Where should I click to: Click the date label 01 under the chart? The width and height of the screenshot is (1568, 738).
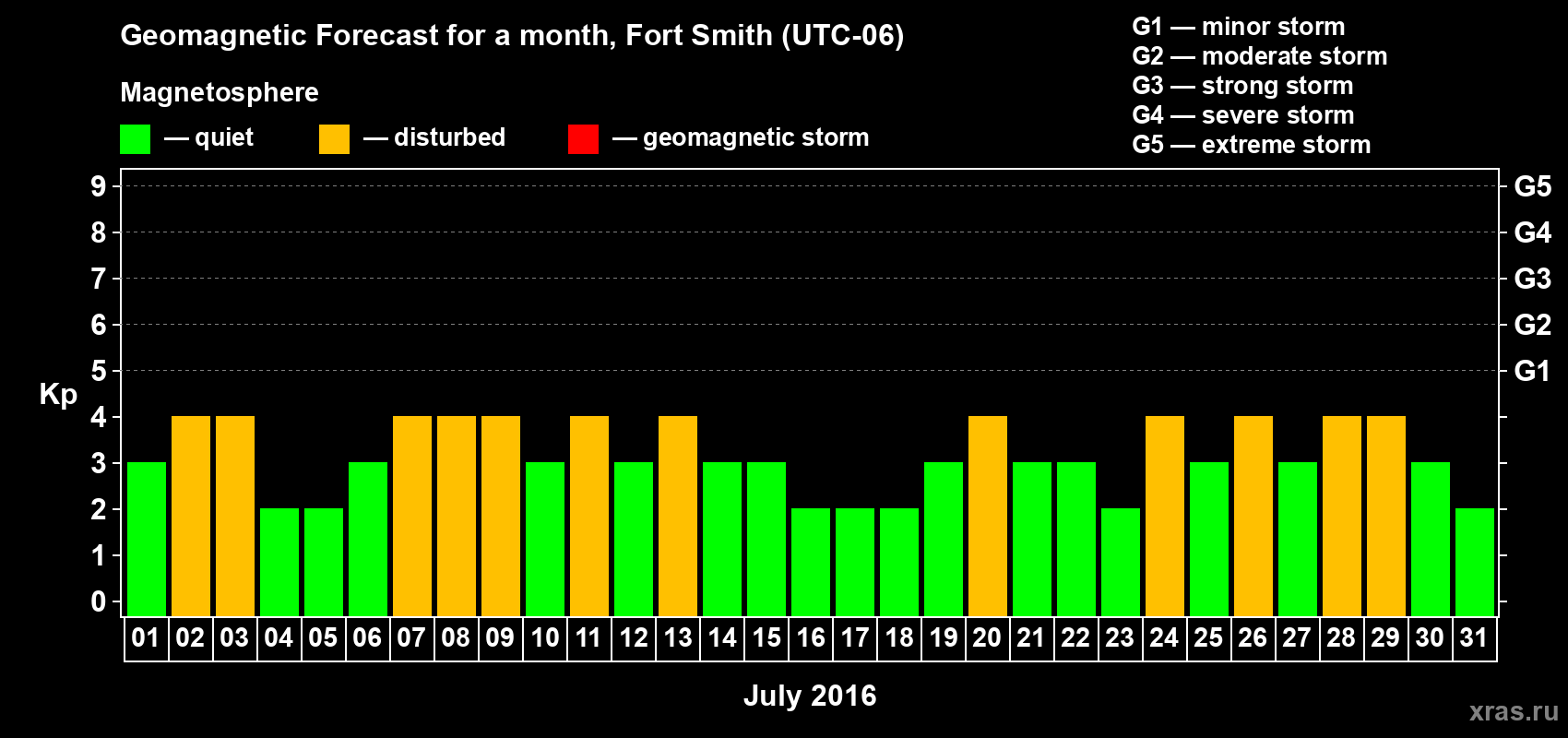tap(146, 638)
